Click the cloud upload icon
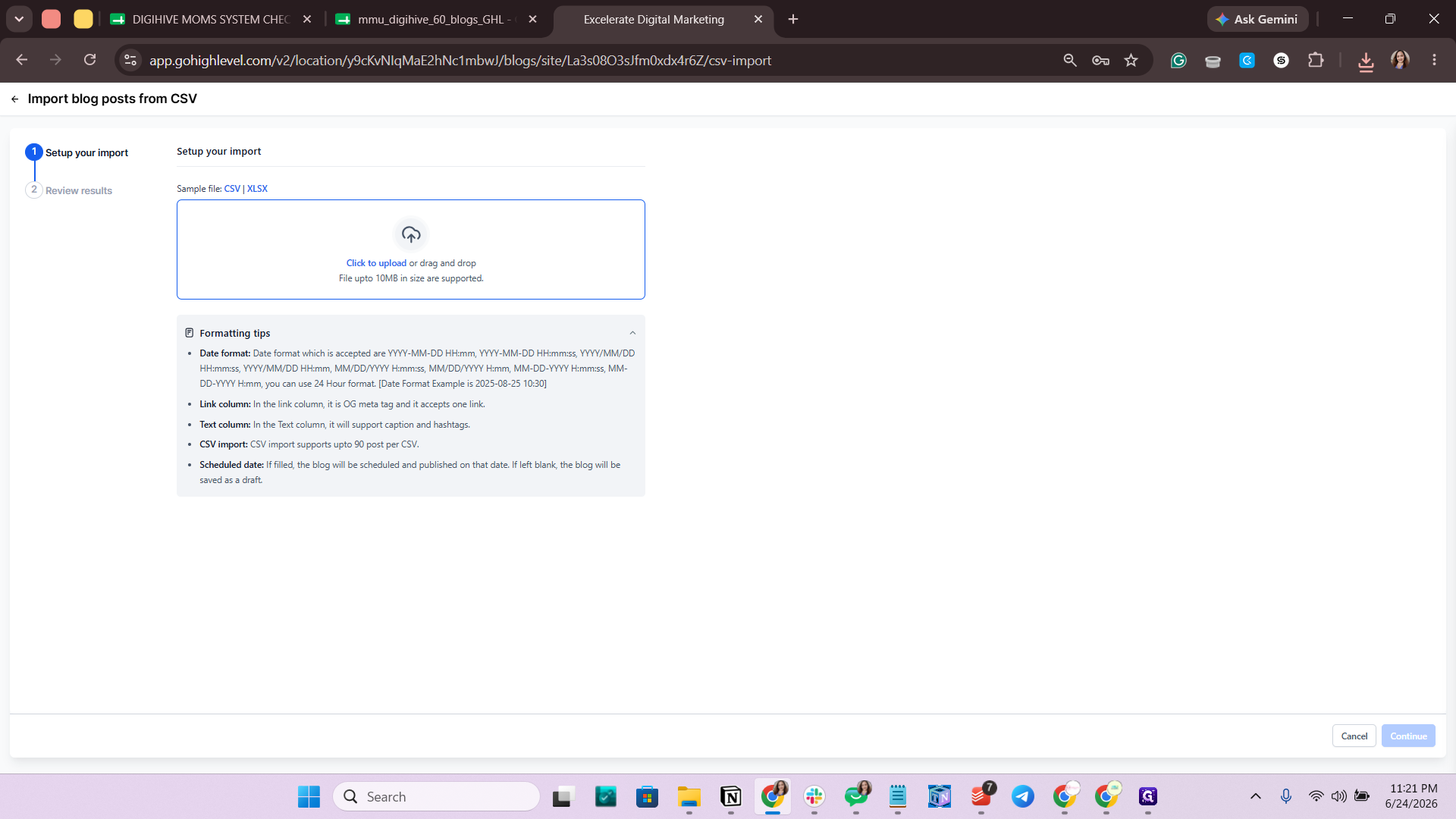The height and width of the screenshot is (819, 1456). pyautogui.click(x=411, y=234)
